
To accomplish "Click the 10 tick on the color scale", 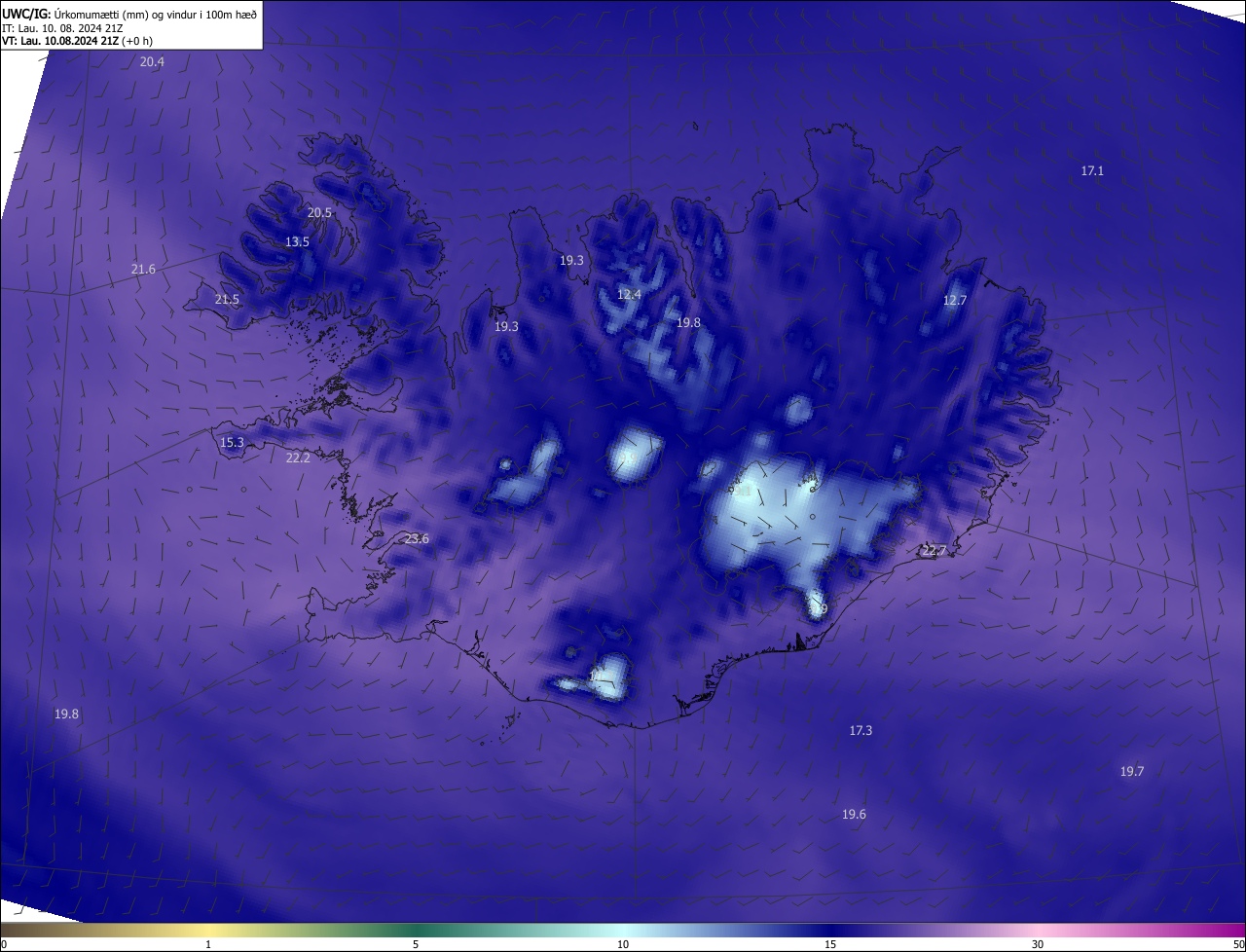I will click(623, 944).
